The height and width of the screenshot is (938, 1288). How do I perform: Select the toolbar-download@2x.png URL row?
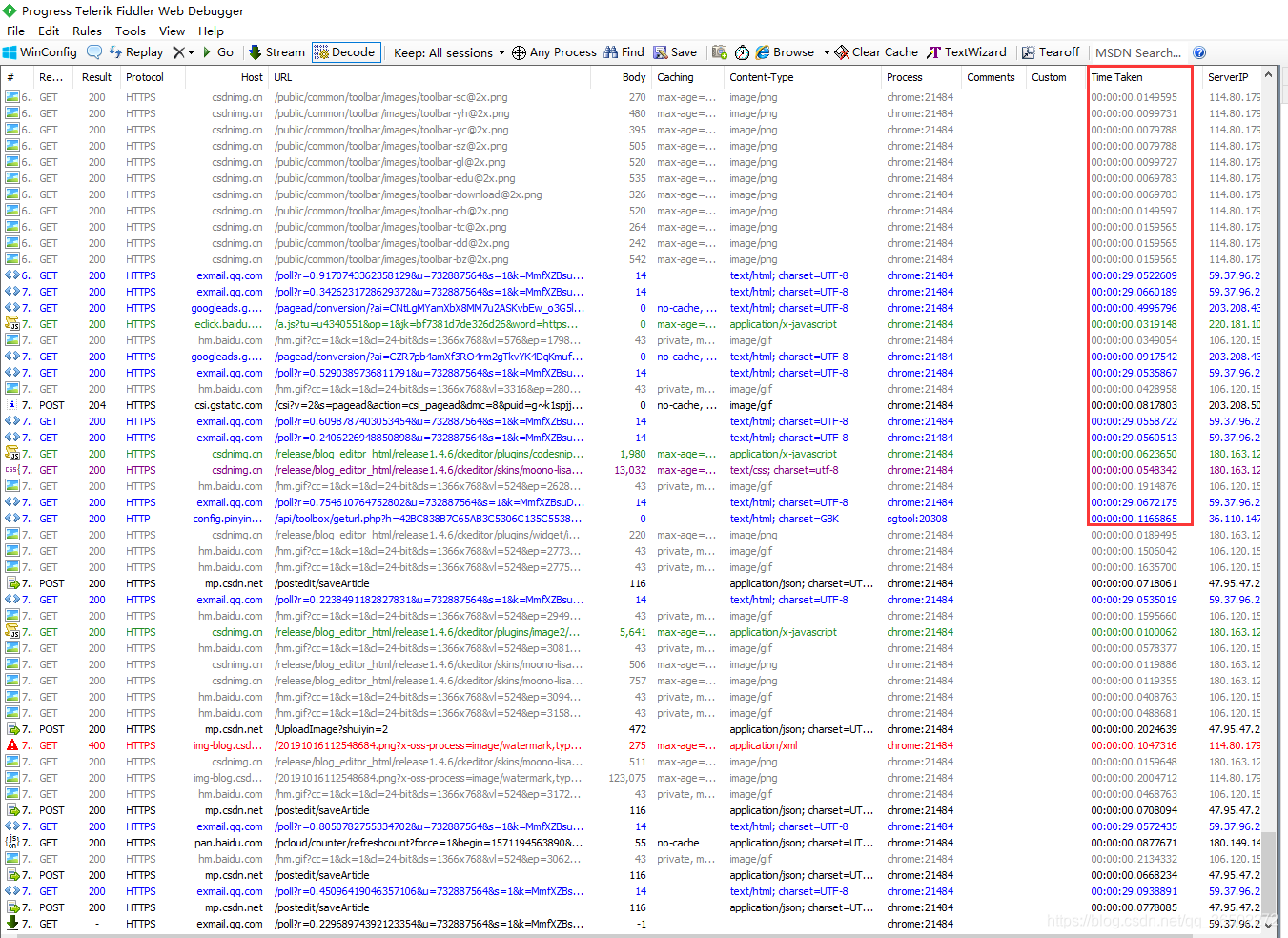408,194
